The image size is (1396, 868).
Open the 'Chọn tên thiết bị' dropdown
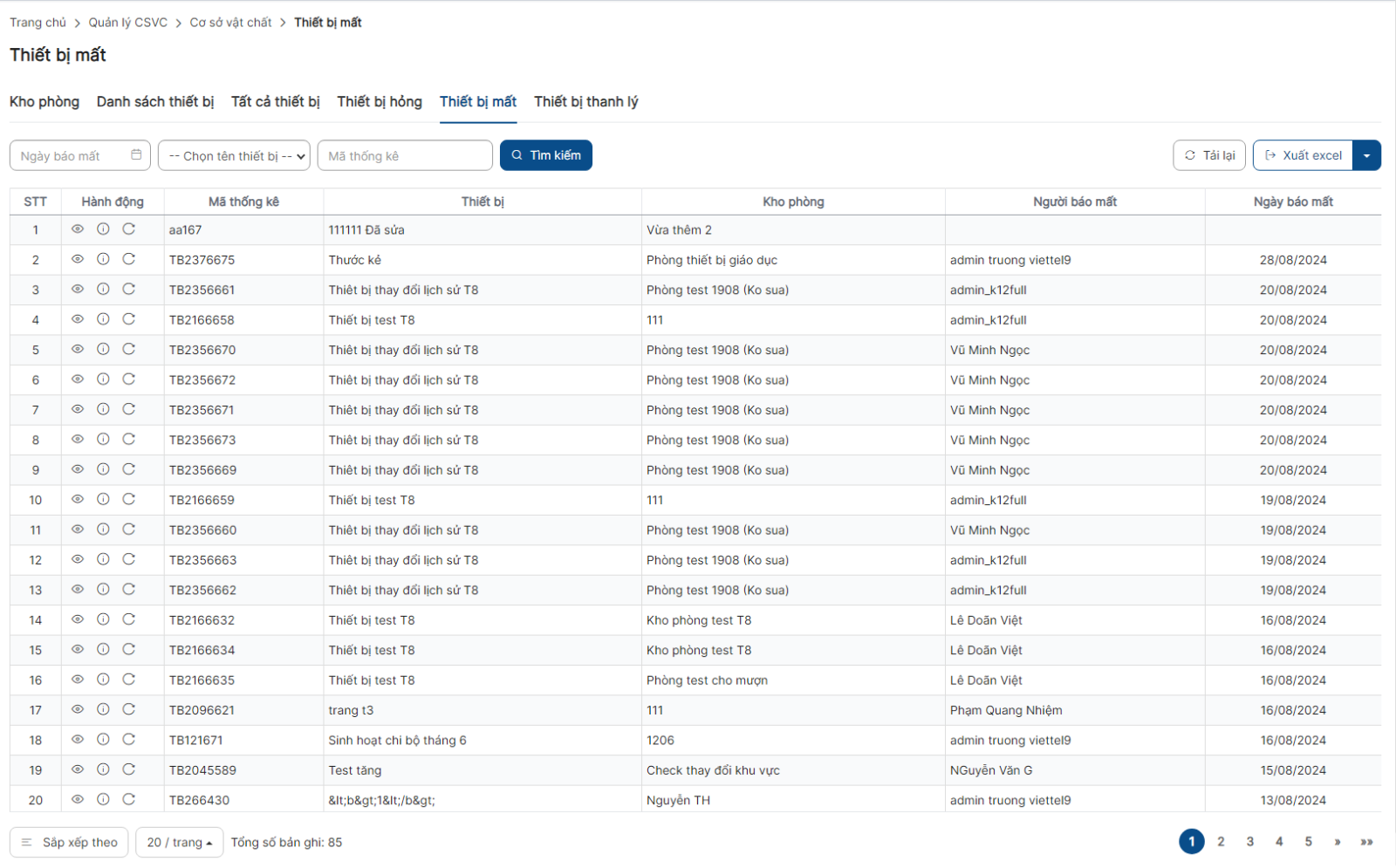pyautogui.click(x=234, y=156)
